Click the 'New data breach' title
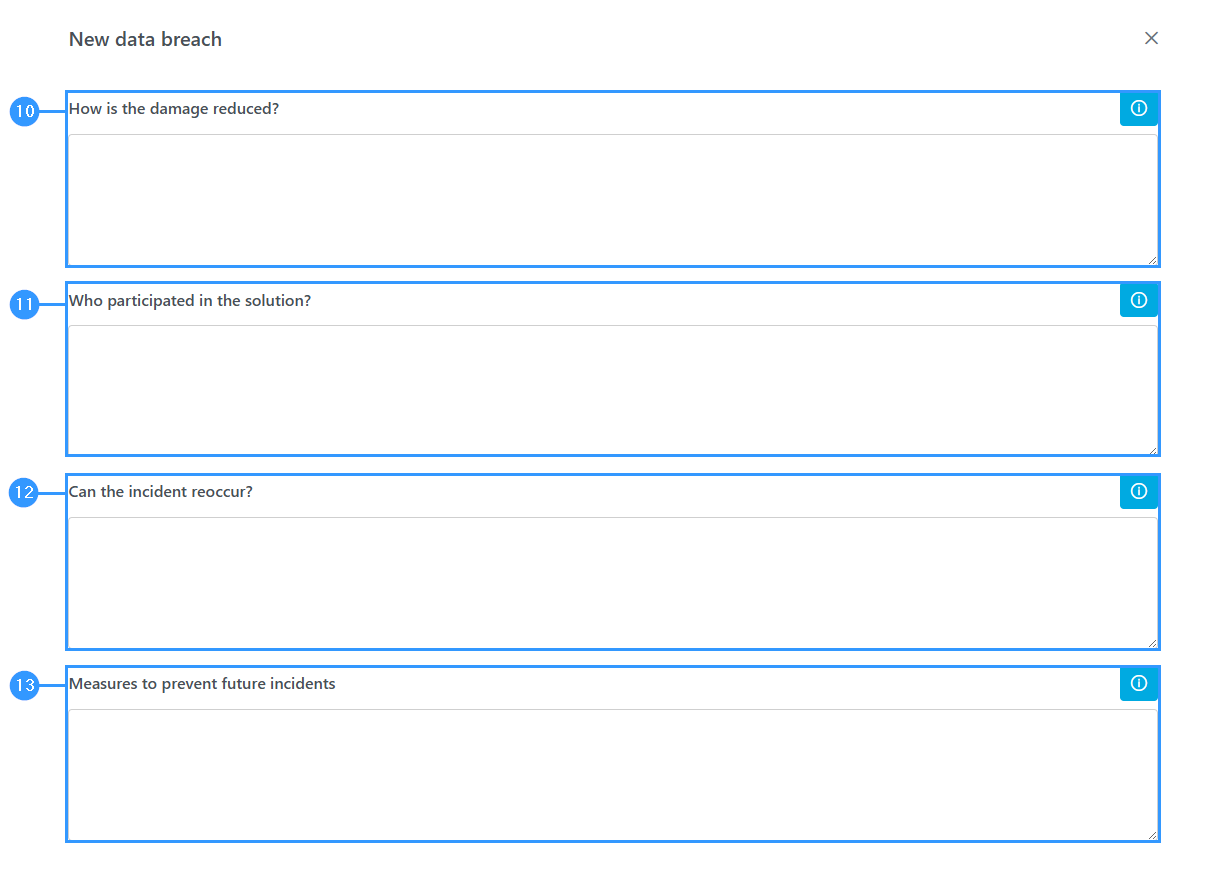 click(x=145, y=39)
